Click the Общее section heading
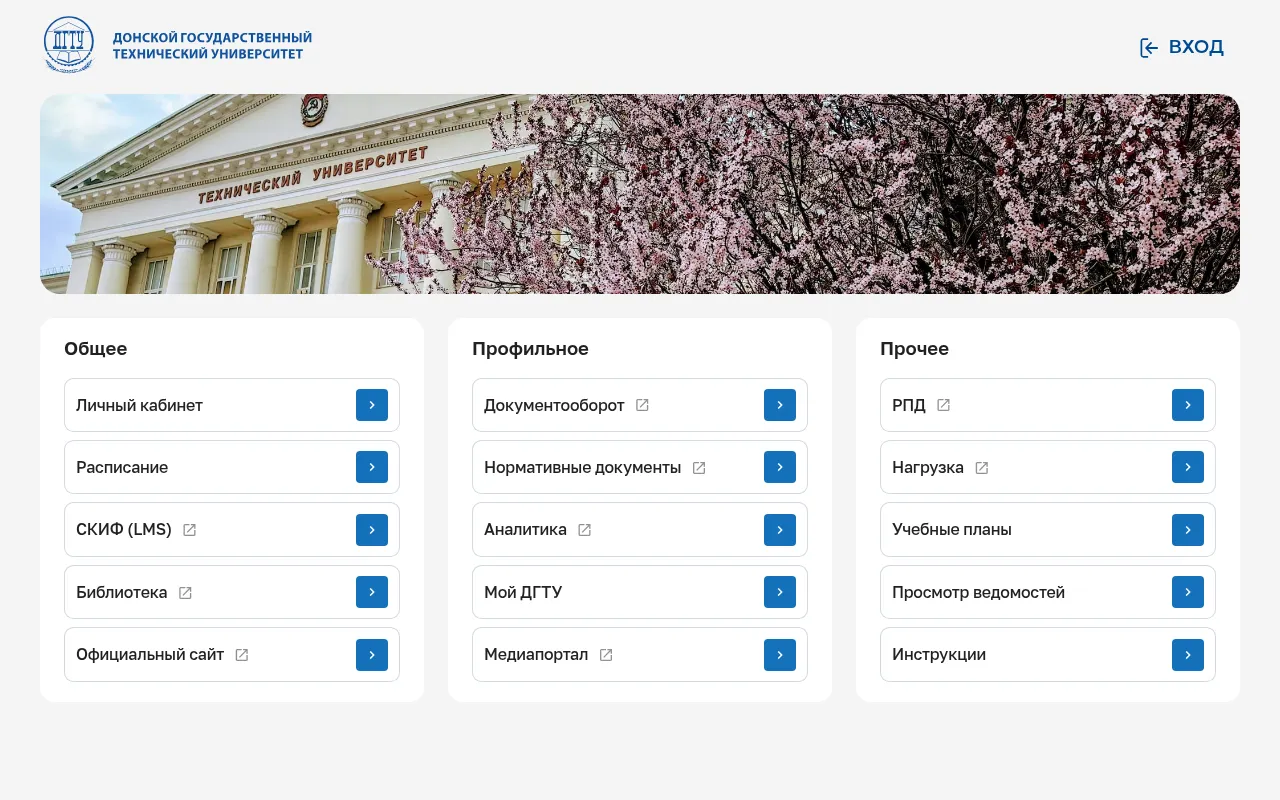Screen dimensions: 1280x800 [96, 349]
